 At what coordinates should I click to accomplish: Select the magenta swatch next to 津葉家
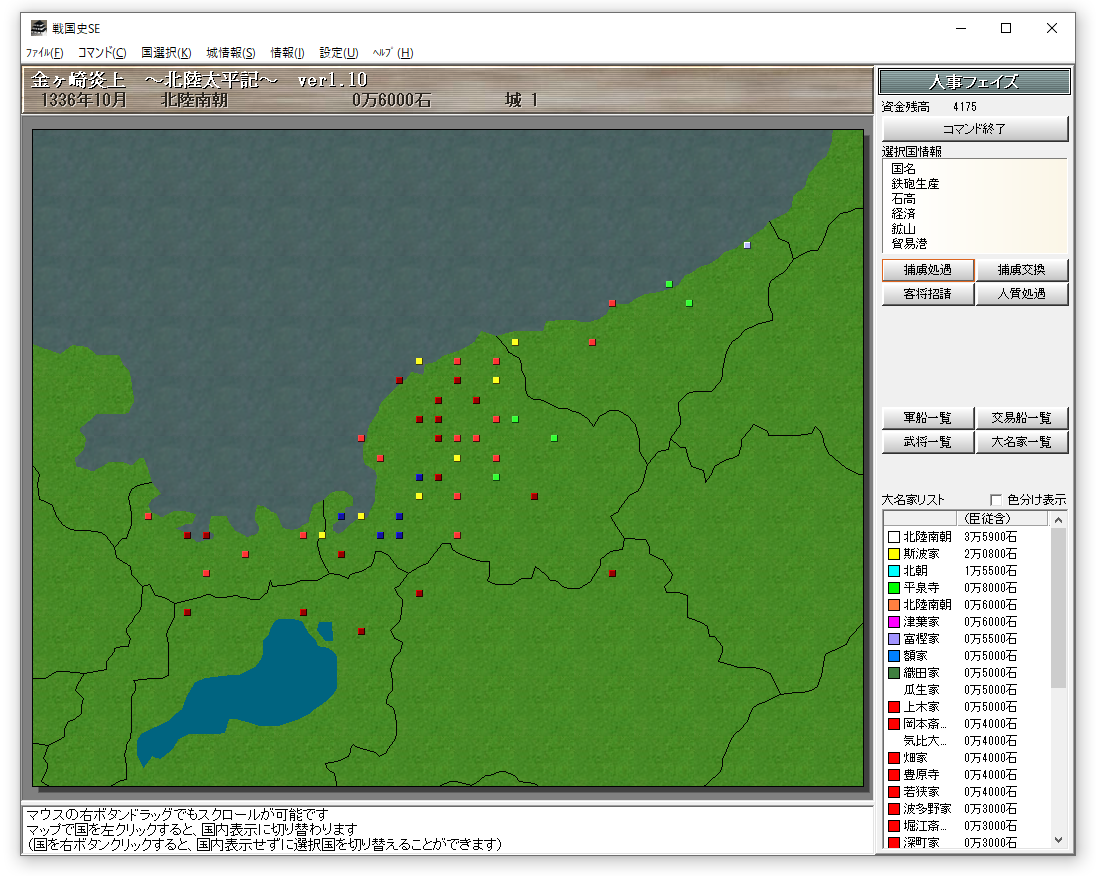[x=894, y=622]
